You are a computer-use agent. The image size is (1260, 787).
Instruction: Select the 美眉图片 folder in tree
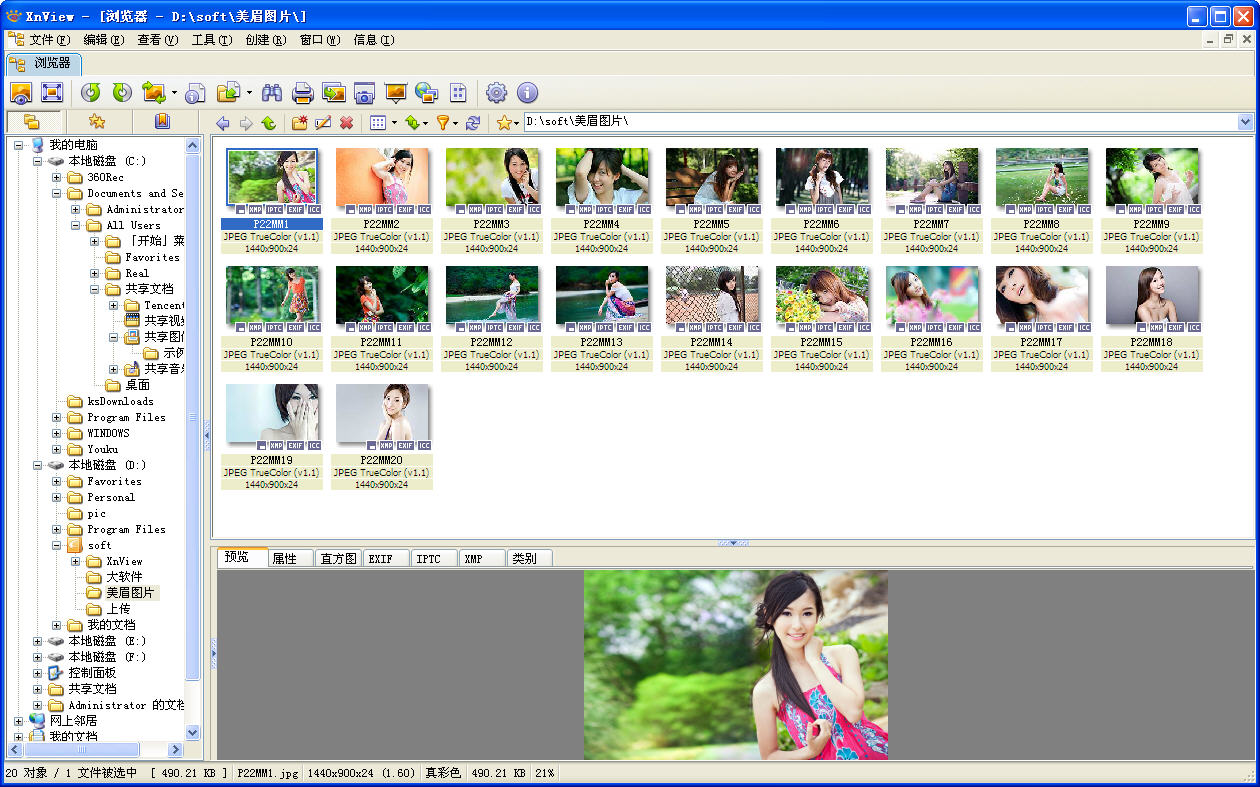coord(130,593)
